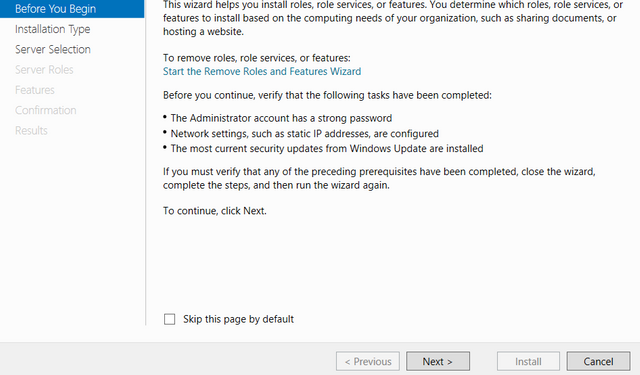
Task: Click the Windows Update security updates bullet
Action: coord(327,149)
